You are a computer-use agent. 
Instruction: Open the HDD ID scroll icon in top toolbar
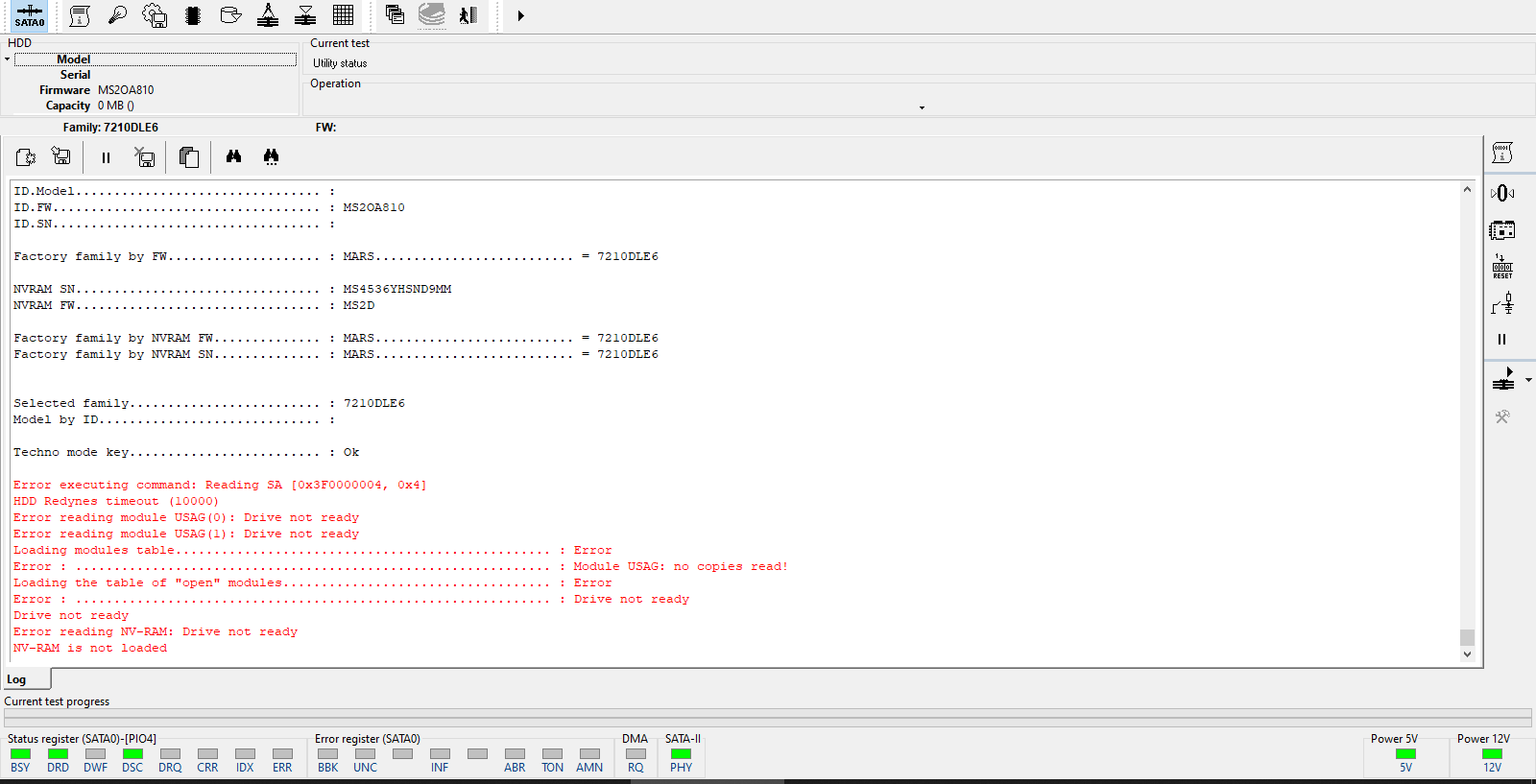81,15
